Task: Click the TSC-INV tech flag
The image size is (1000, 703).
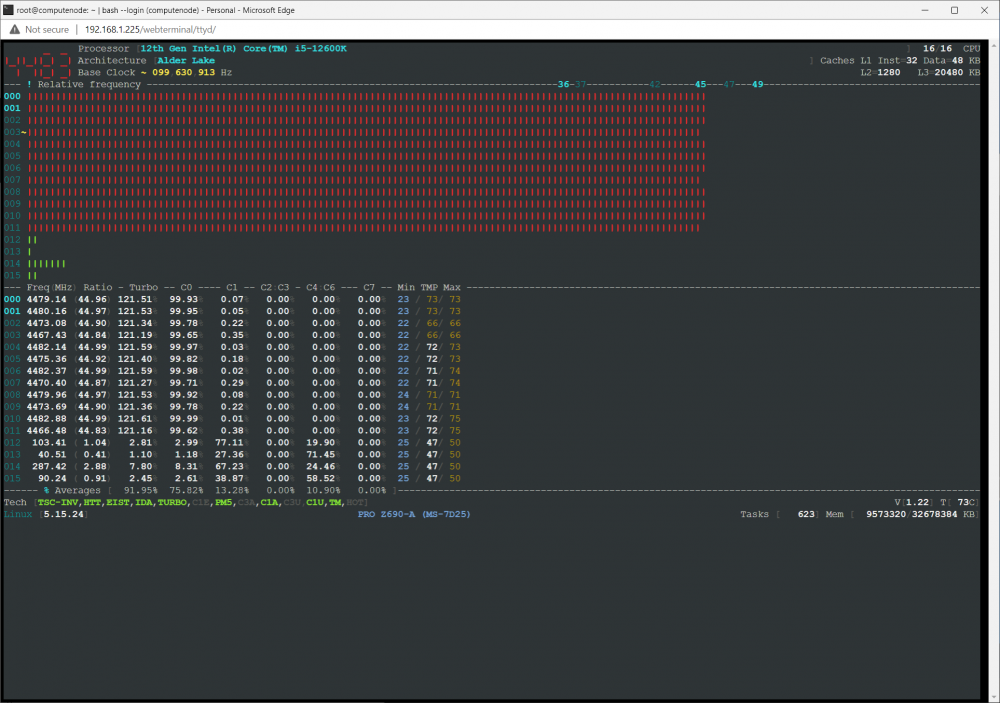Action: [58, 503]
